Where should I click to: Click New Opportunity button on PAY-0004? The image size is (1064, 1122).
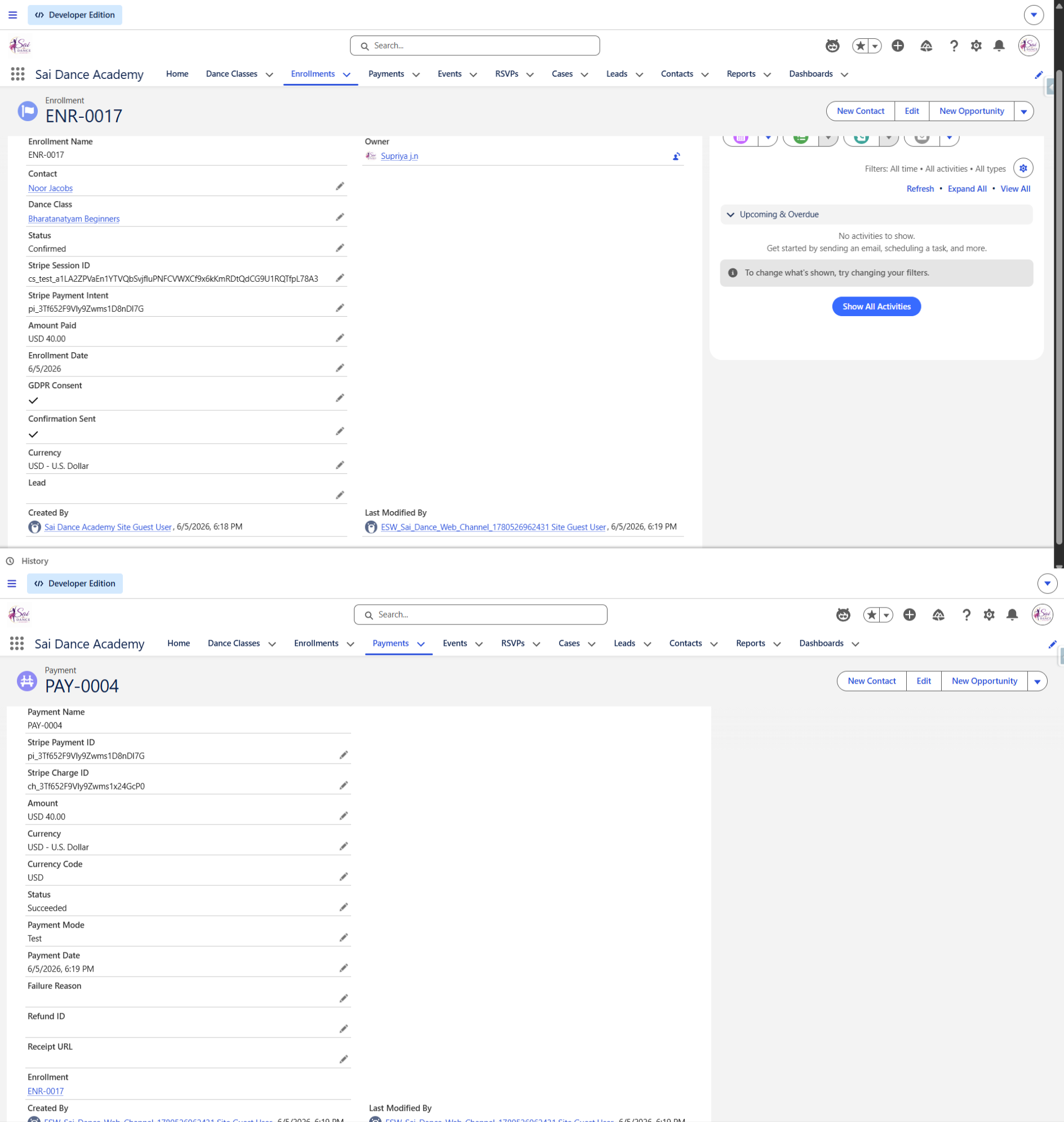(984, 681)
